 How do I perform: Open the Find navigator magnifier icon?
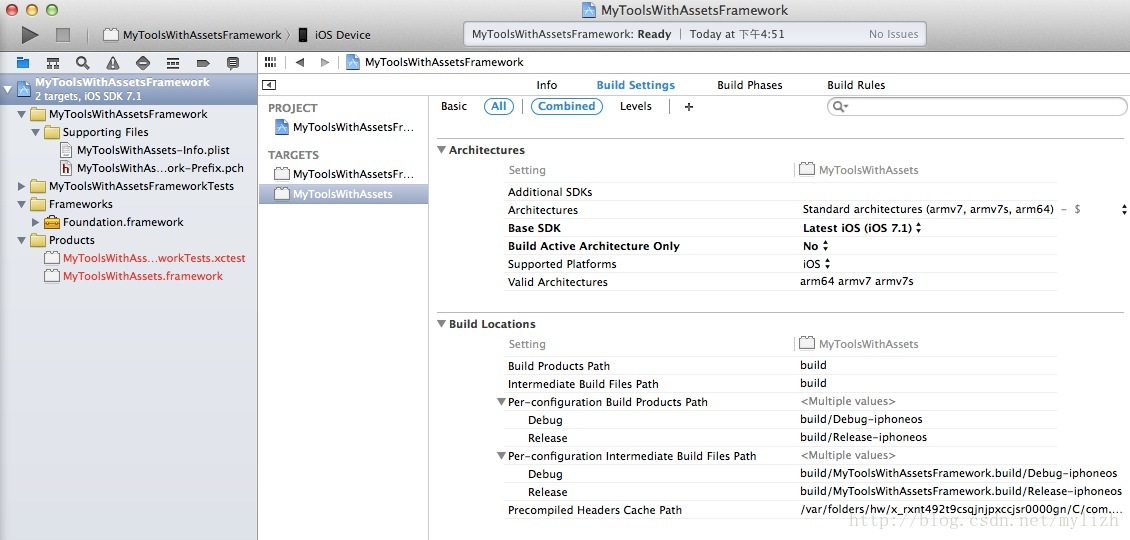point(83,63)
